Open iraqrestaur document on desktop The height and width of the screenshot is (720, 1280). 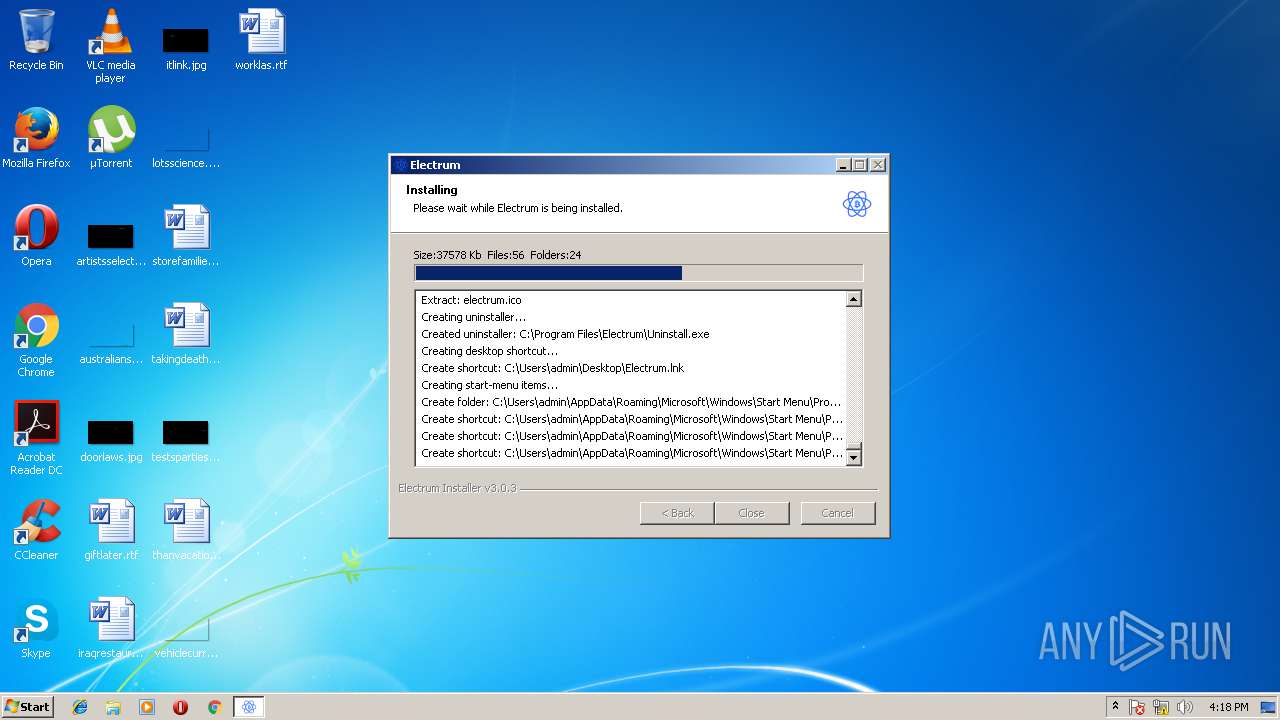pos(111,628)
